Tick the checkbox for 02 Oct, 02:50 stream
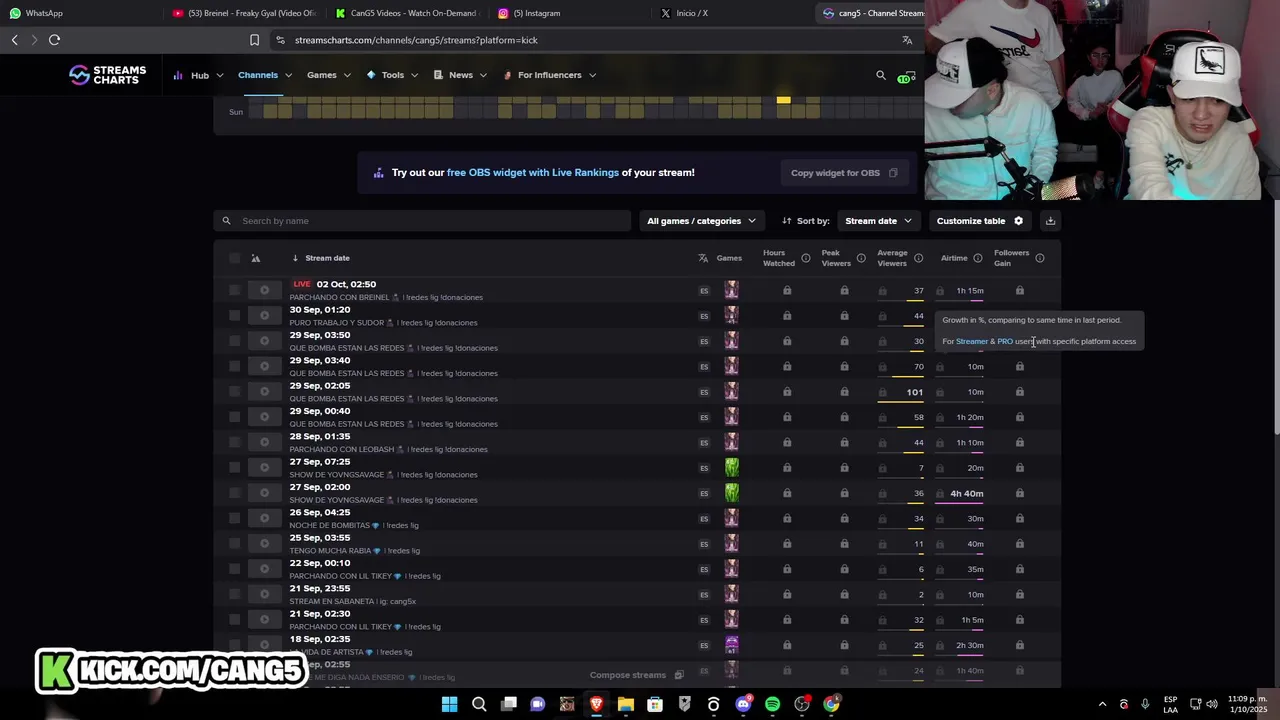The height and width of the screenshot is (720, 1280). (234, 290)
